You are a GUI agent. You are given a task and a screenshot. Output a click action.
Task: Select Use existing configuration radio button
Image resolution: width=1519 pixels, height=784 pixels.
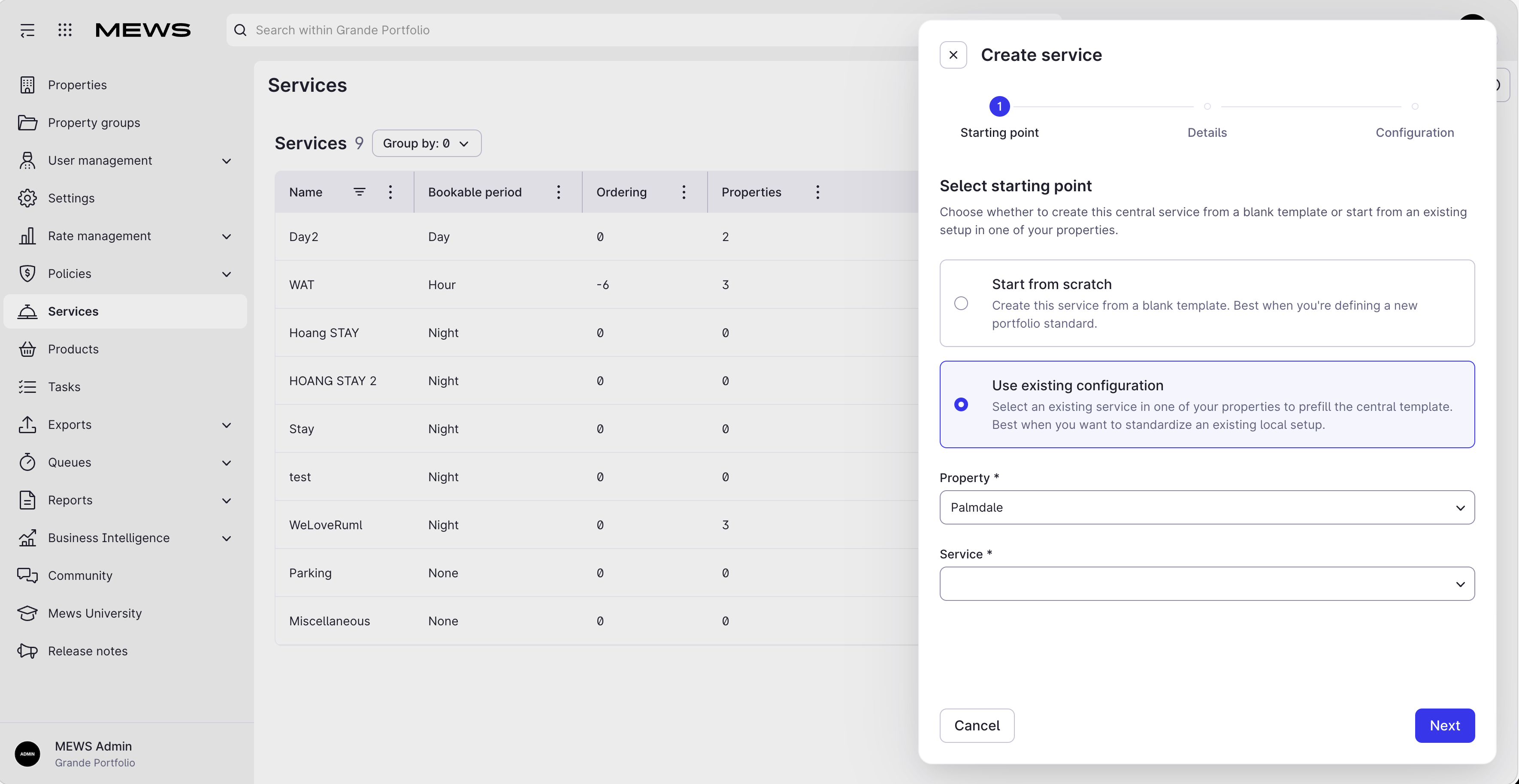coord(961,404)
